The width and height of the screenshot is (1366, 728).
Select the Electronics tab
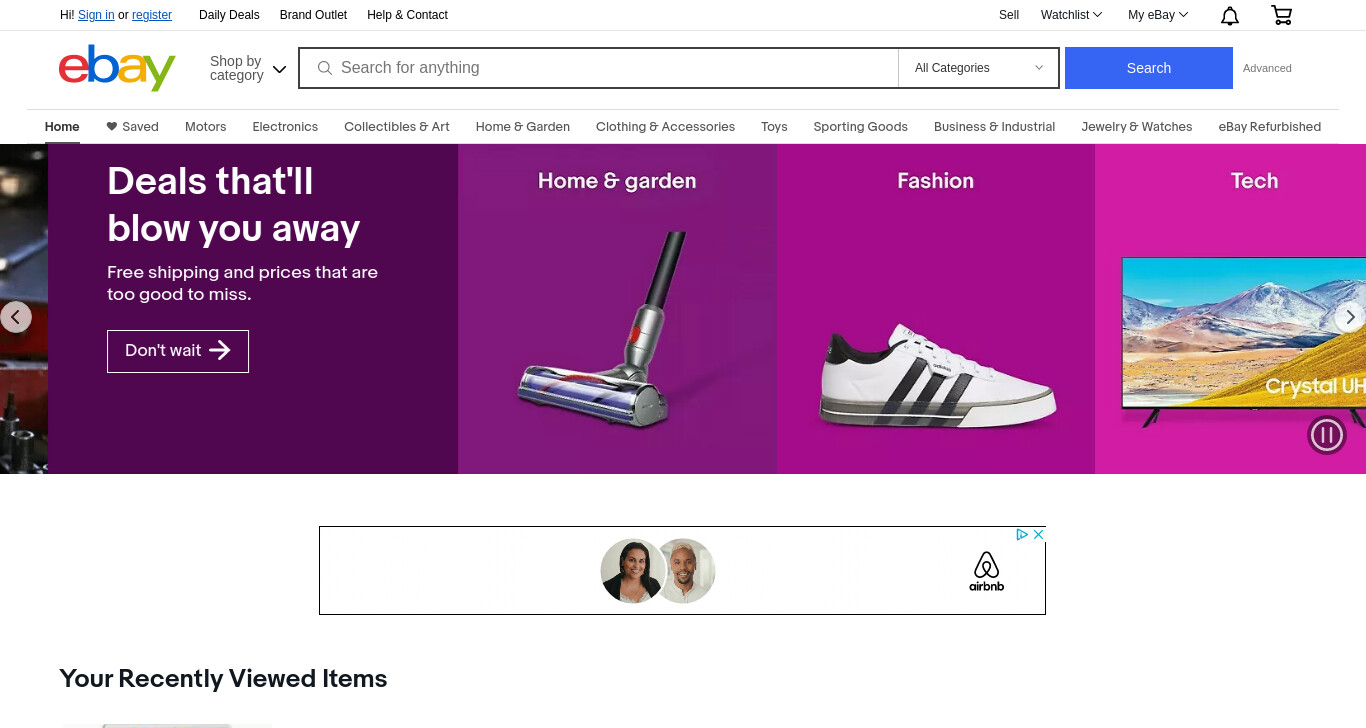tap(285, 127)
